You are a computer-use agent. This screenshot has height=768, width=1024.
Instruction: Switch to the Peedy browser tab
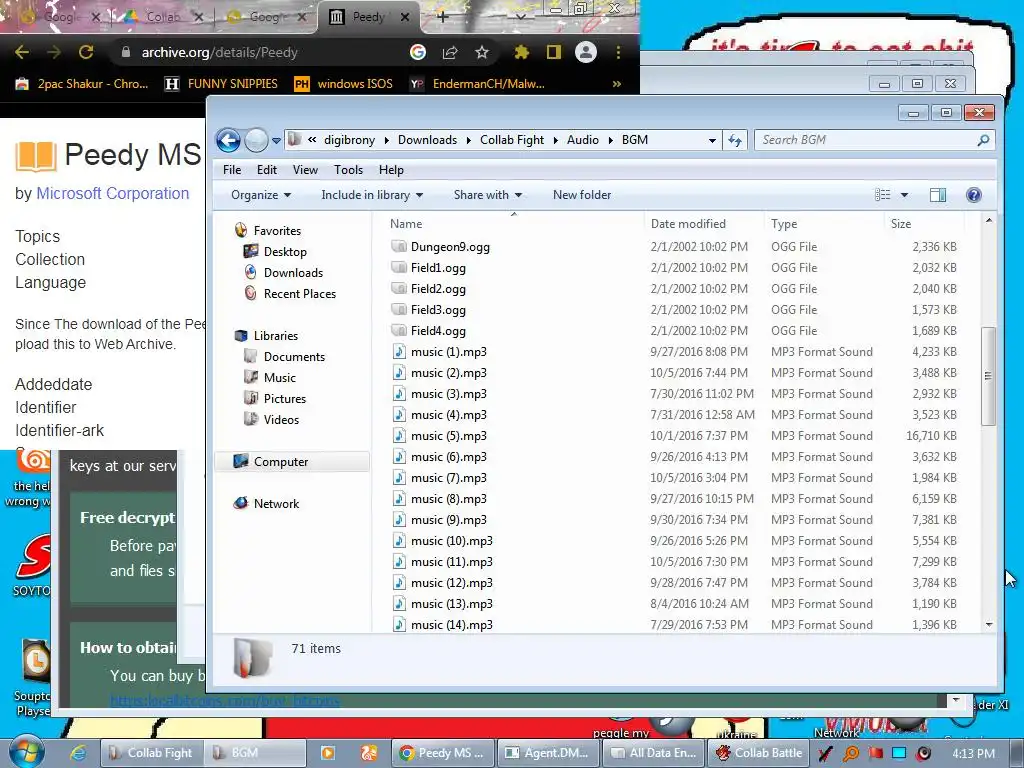click(x=368, y=17)
